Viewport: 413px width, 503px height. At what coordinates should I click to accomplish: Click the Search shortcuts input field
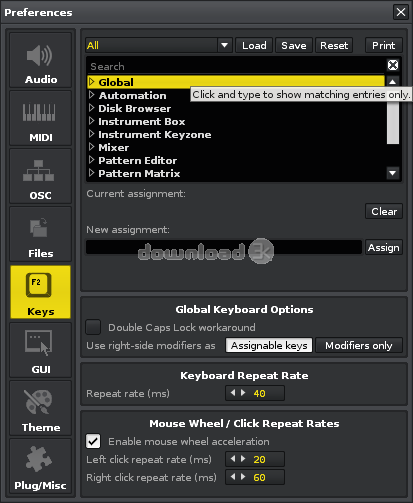point(236,66)
